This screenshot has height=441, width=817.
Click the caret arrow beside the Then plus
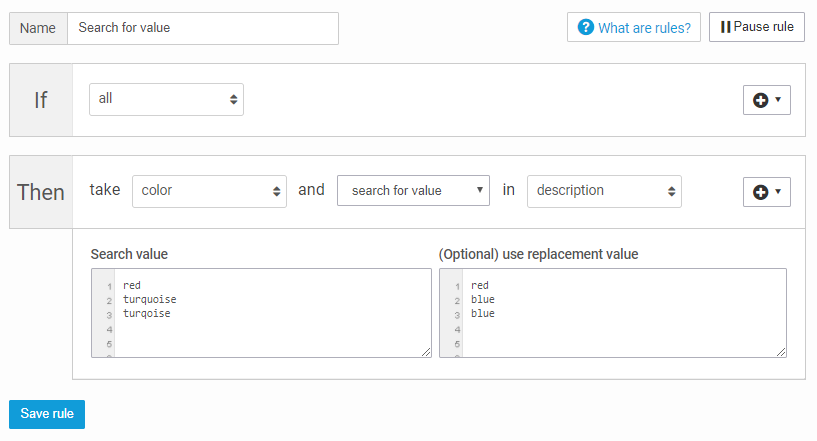(x=777, y=192)
